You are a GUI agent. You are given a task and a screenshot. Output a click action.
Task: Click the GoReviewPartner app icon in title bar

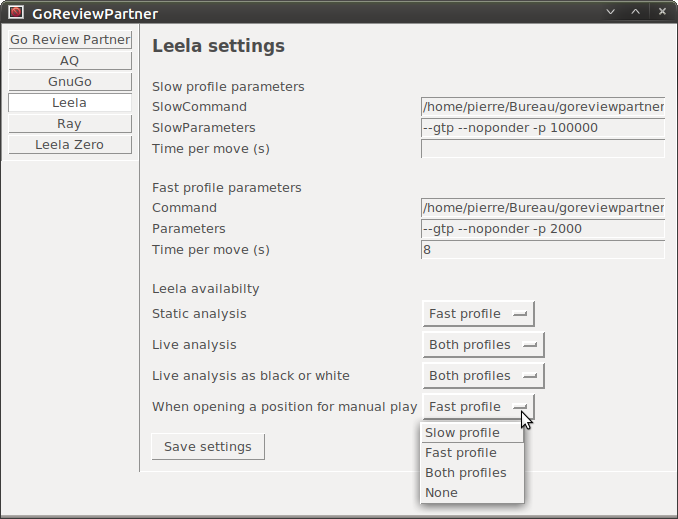[15, 13]
